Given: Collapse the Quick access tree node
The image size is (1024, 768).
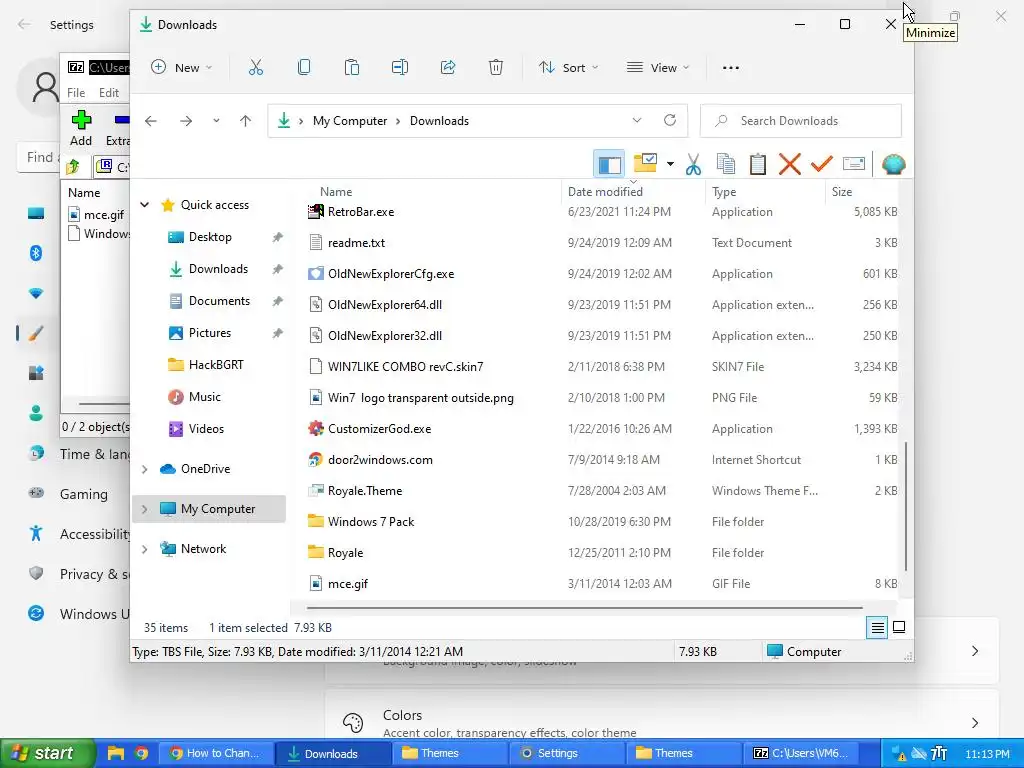Looking at the screenshot, I should 144,204.
